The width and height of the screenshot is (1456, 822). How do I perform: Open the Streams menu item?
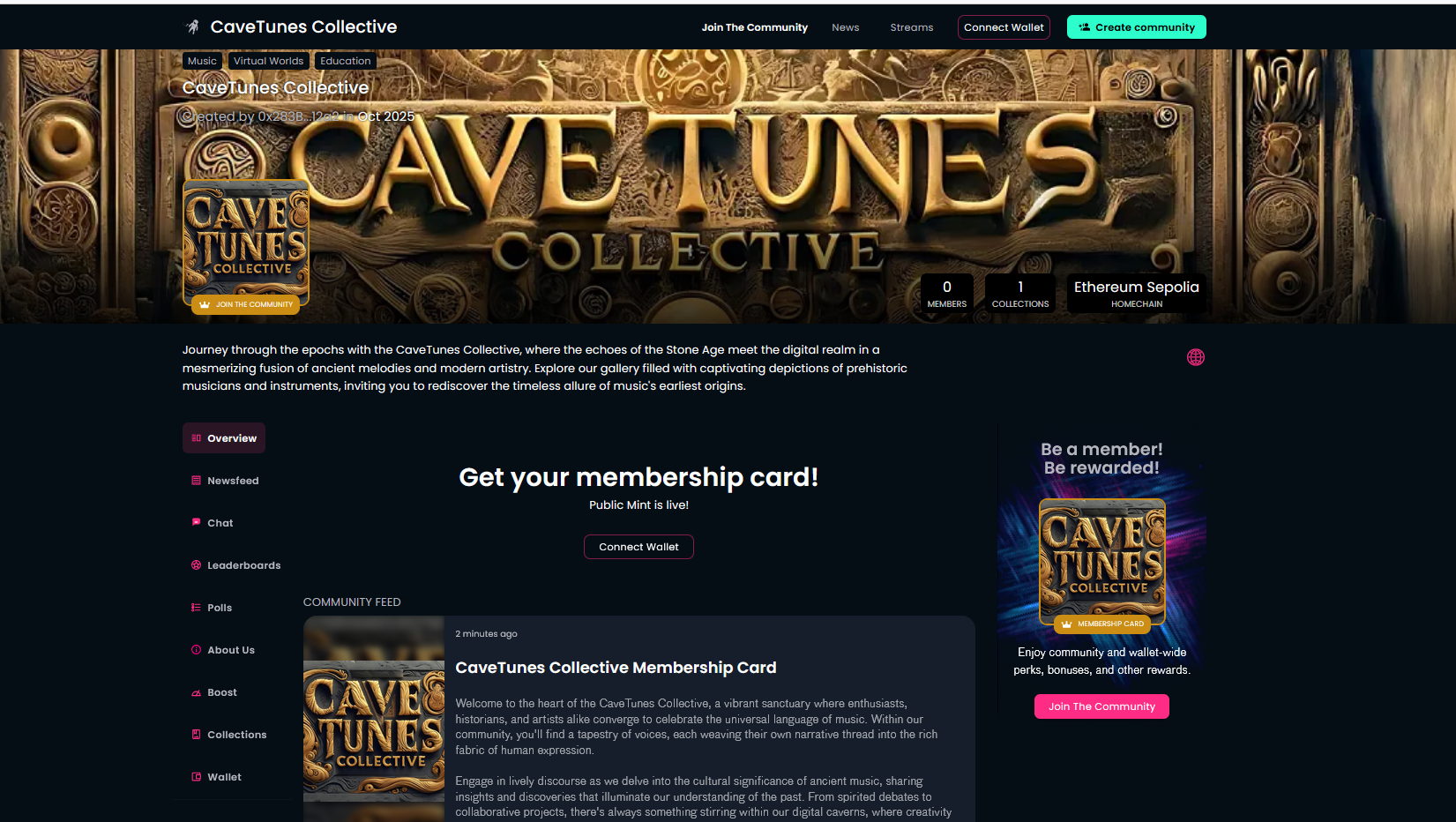click(911, 27)
